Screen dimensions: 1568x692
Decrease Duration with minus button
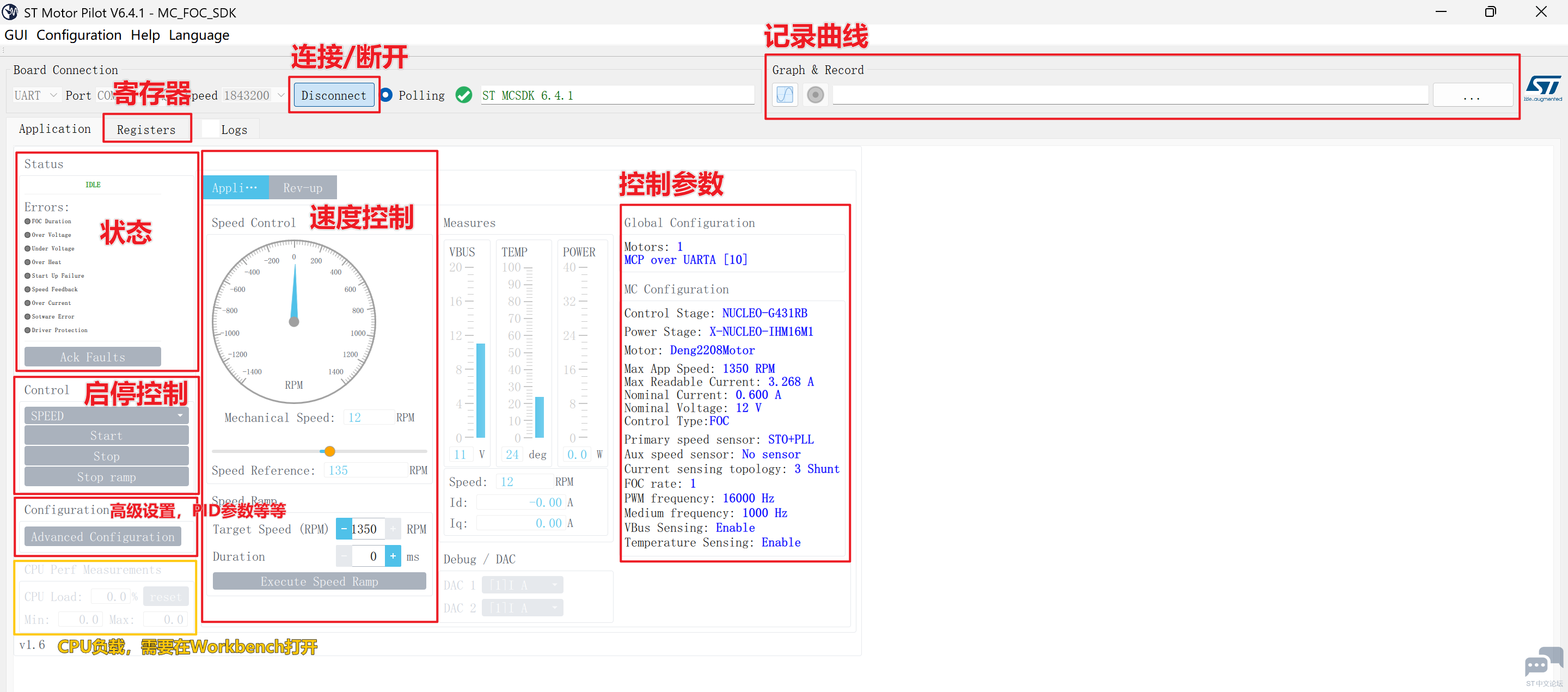point(344,556)
